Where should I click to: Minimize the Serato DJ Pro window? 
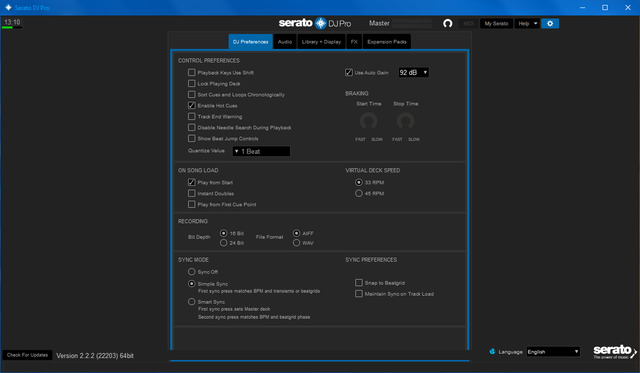(582, 7)
